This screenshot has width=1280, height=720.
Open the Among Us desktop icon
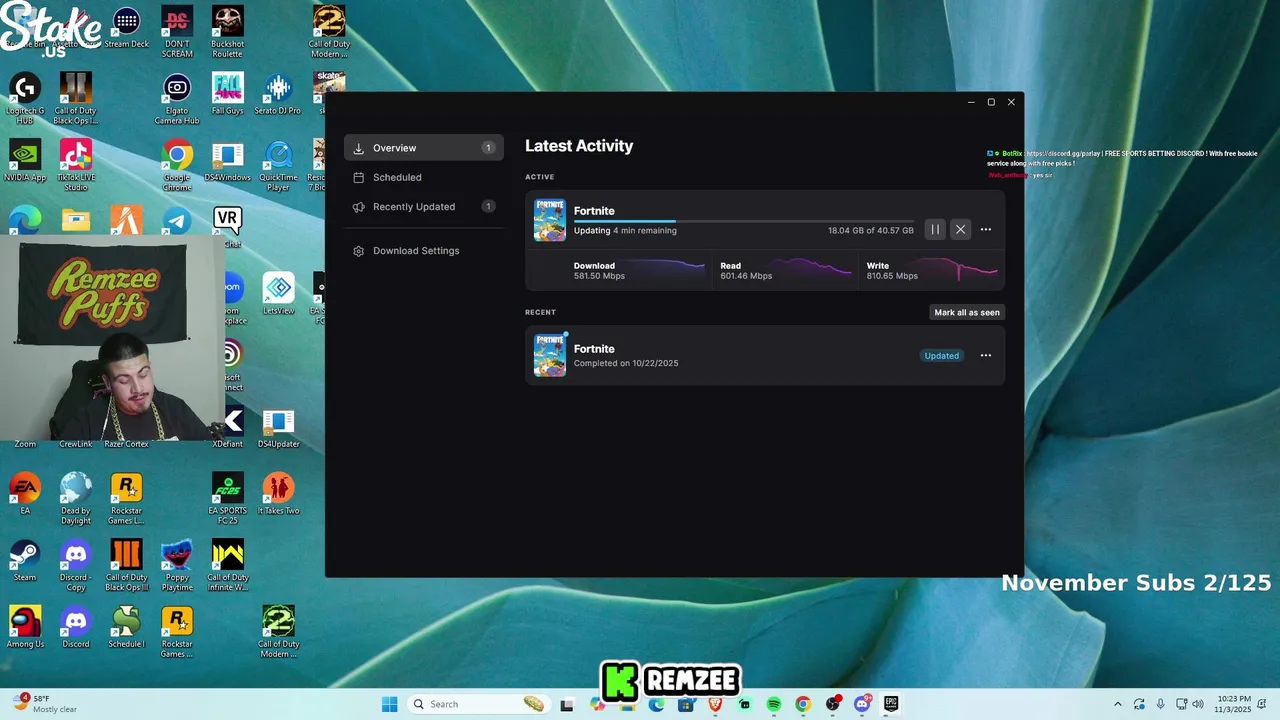coord(25,628)
